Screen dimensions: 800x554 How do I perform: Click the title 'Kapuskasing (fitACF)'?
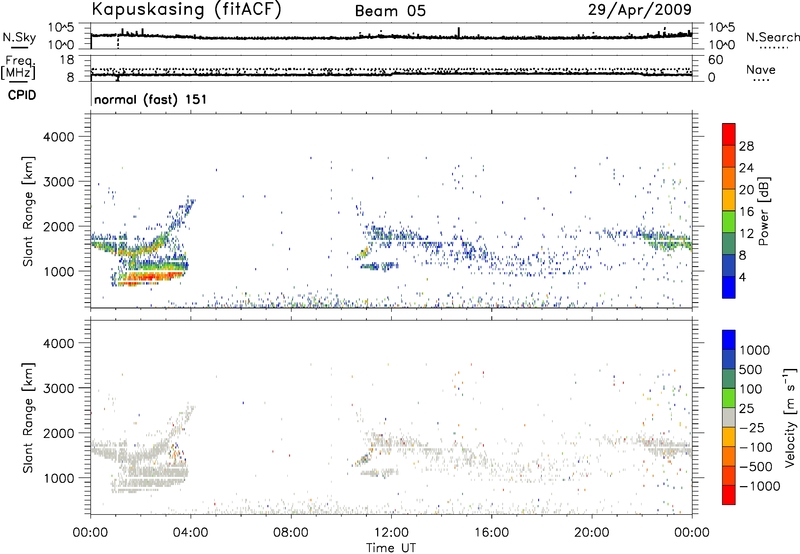pos(186,10)
